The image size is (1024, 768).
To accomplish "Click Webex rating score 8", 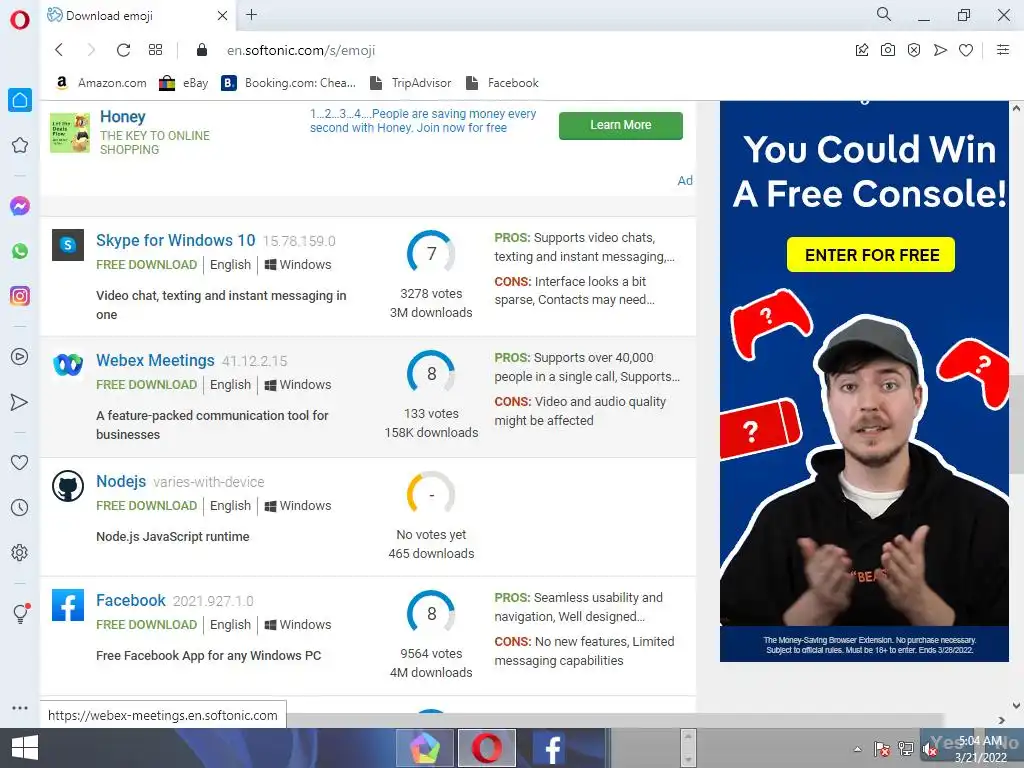I will pos(431,374).
